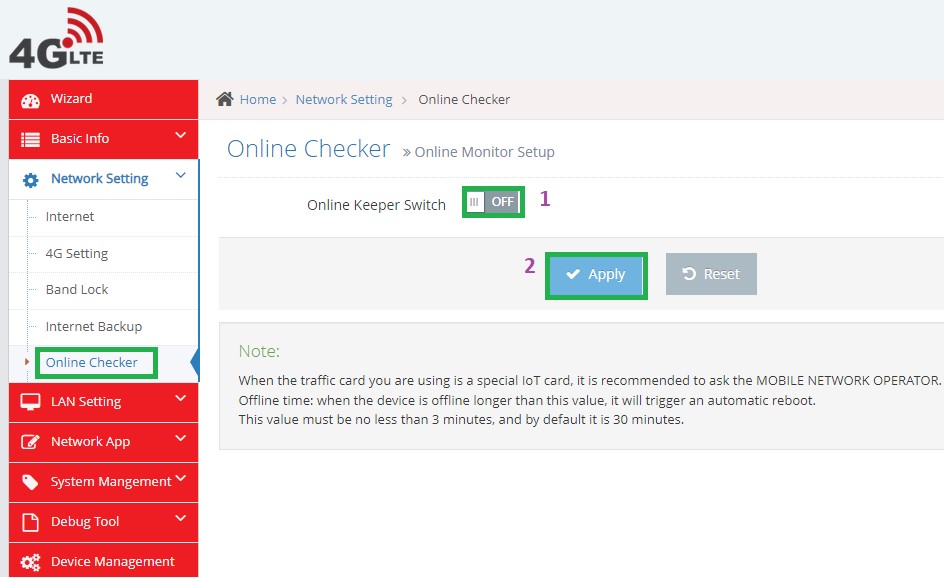Expand the Basic Info menu chevron
This screenshot has height=578, width=944.
[180, 136]
